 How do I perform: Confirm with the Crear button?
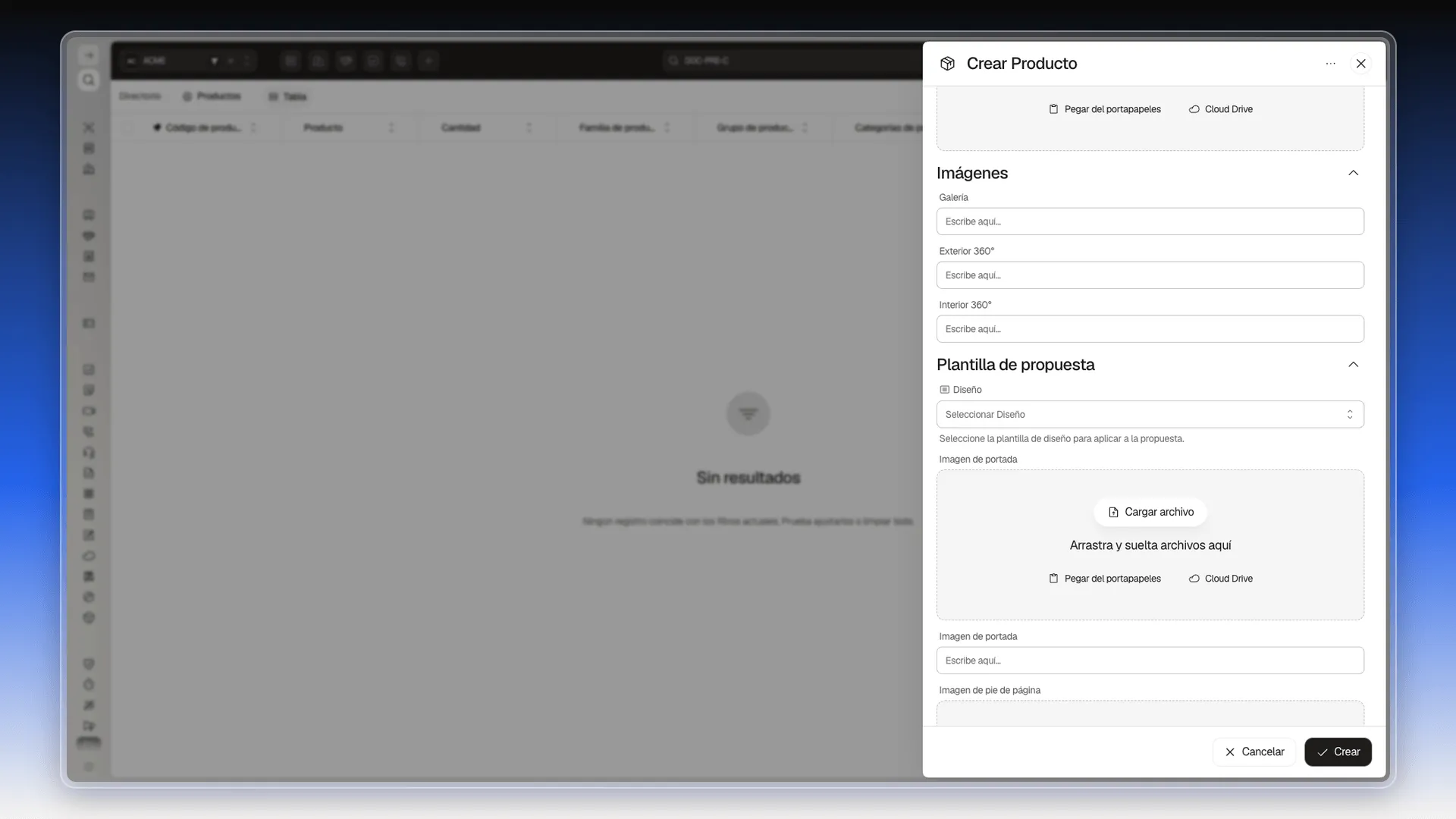click(1338, 752)
